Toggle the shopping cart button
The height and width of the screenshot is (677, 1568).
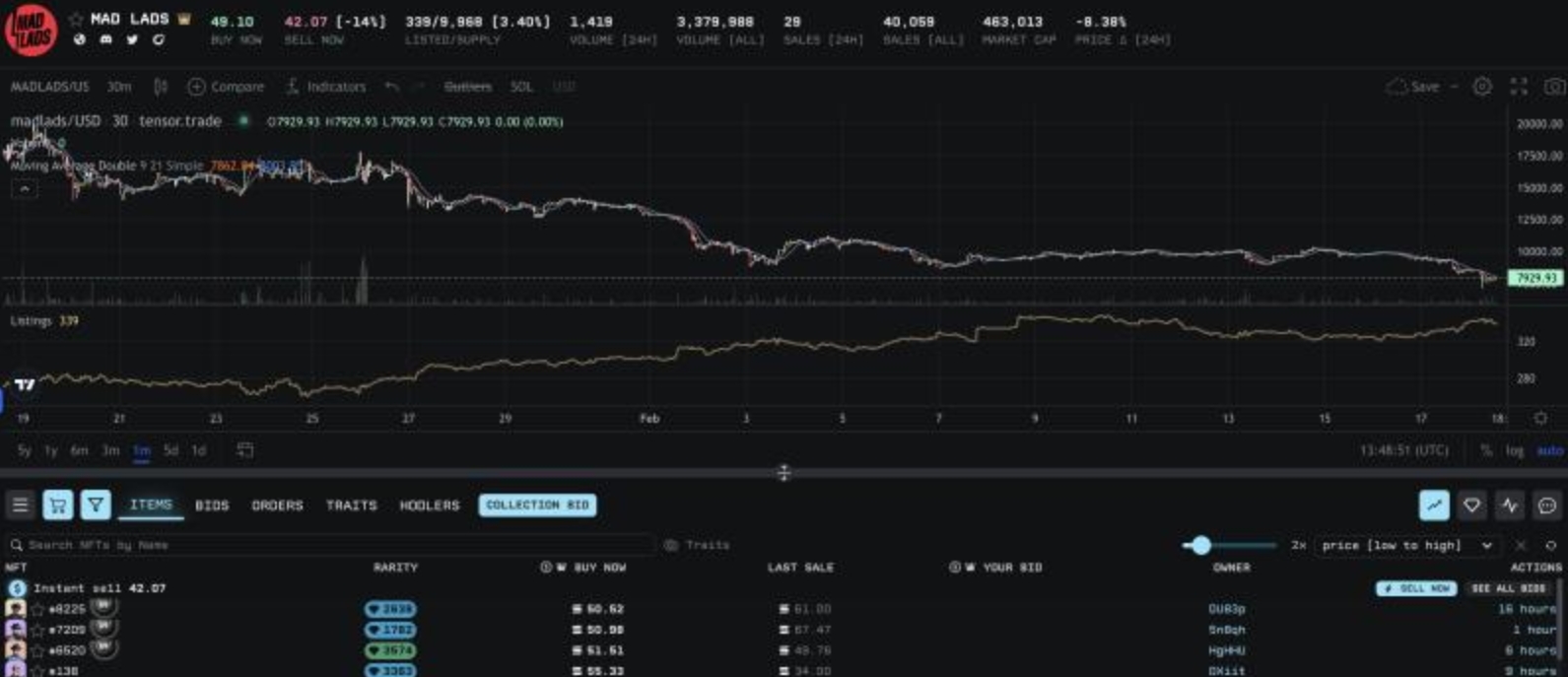pyautogui.click(x=58, y=506)
